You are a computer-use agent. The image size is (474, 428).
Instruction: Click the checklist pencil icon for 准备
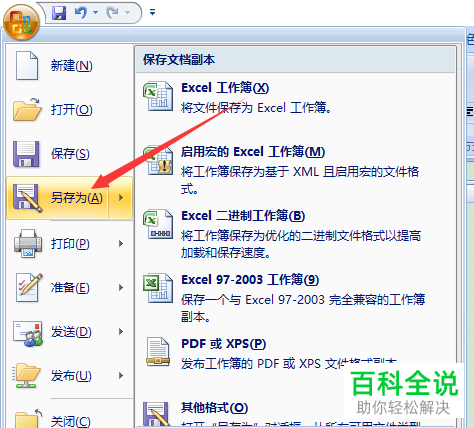coord(29,287)
